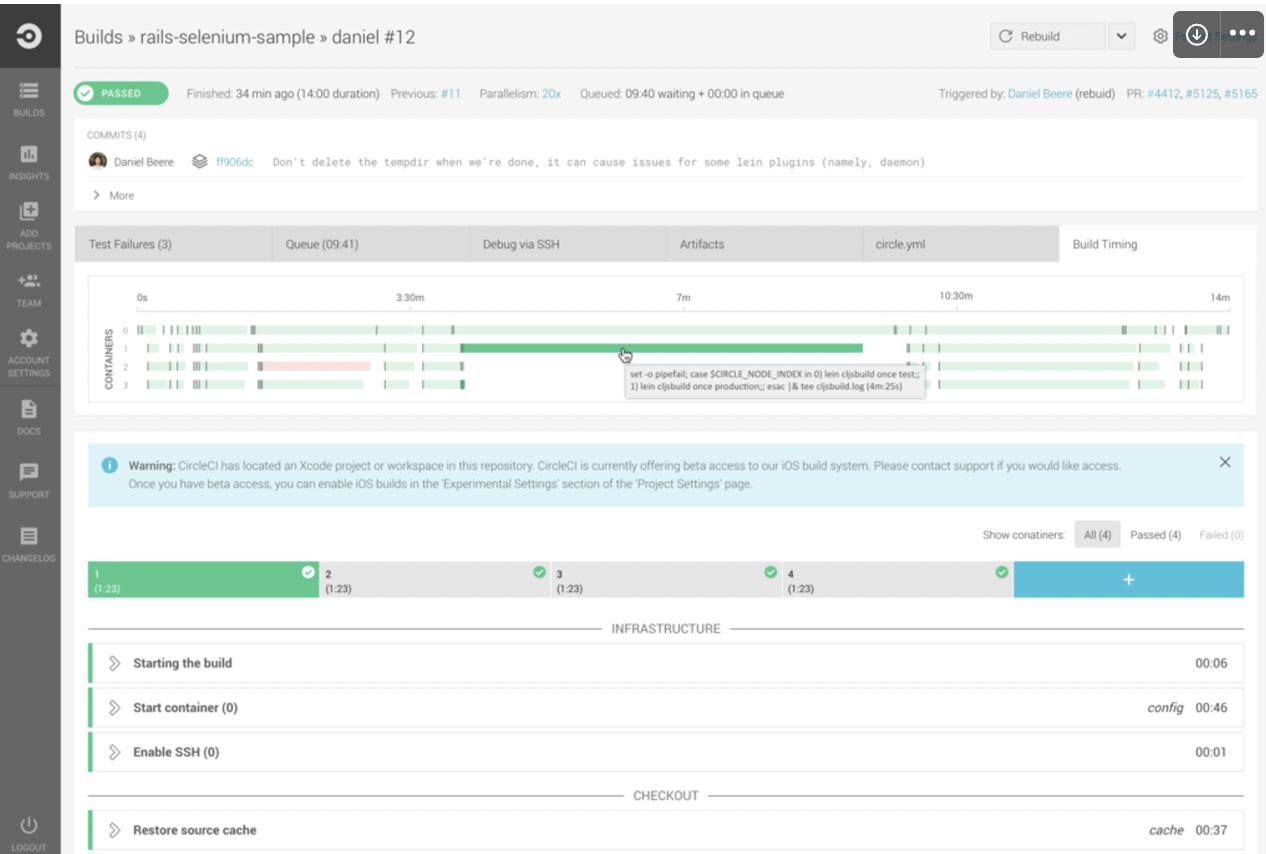Open Team in the sidebar

29,290
